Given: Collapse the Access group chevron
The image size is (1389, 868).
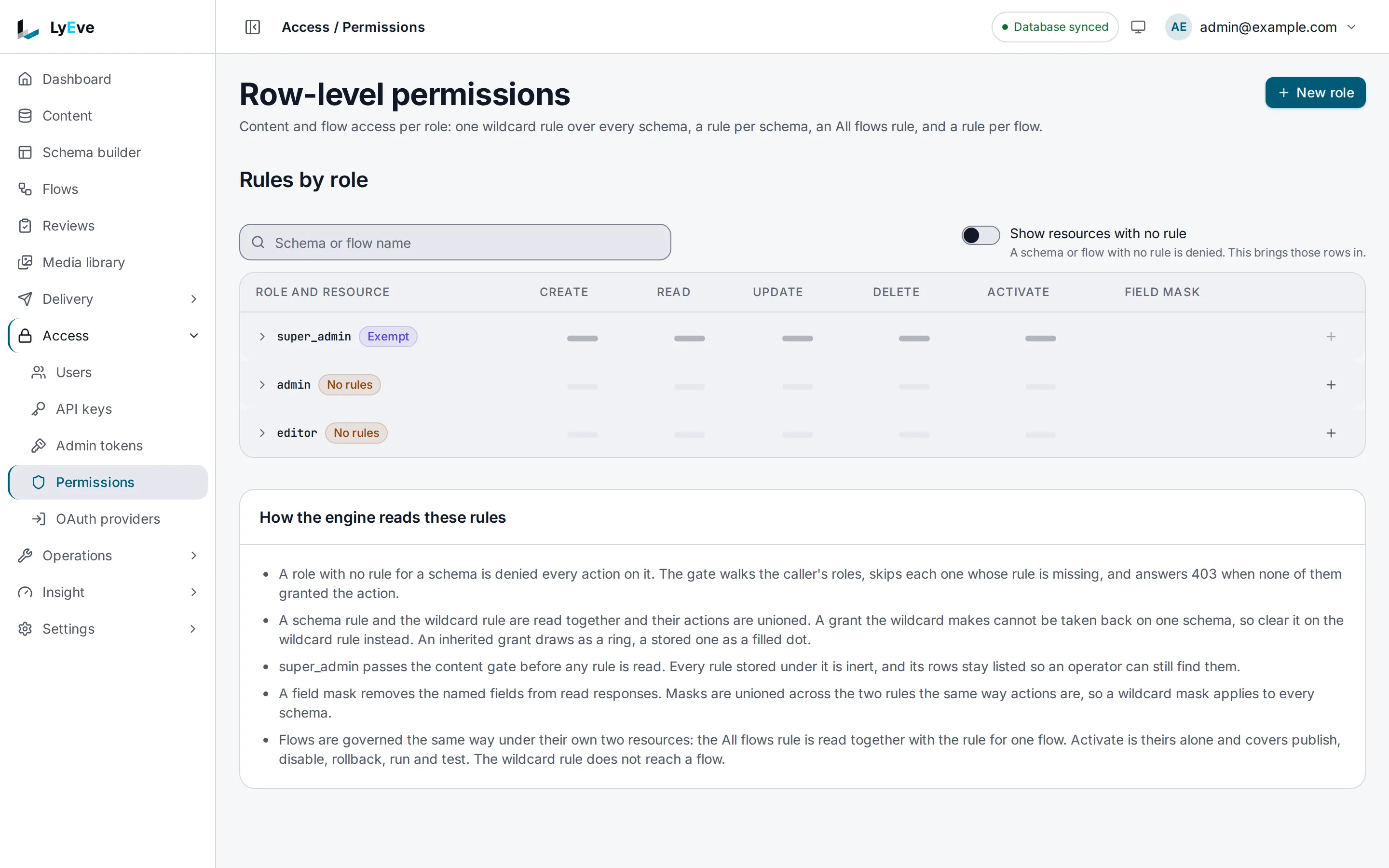Looking at the screenshot, I should [x=193, y=336].
